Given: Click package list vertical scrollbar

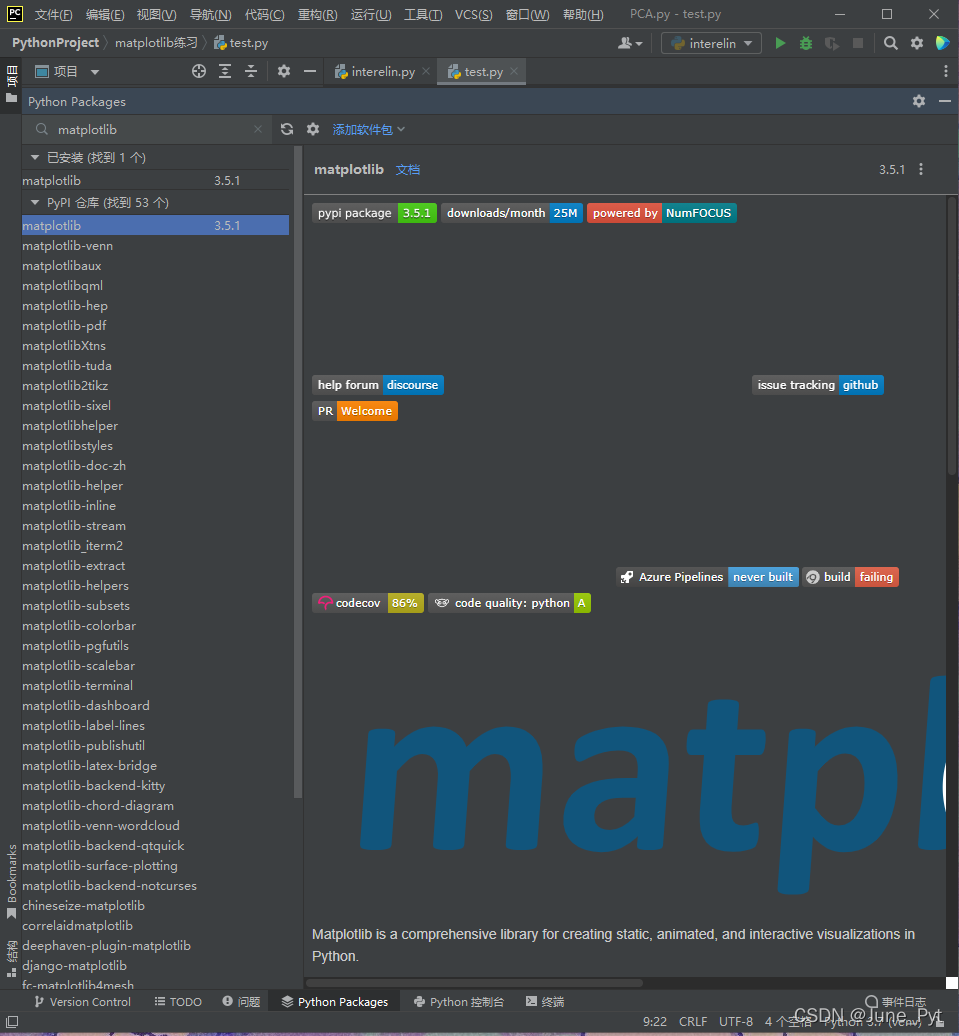Looking at the screenshot, I should (297, 472).
